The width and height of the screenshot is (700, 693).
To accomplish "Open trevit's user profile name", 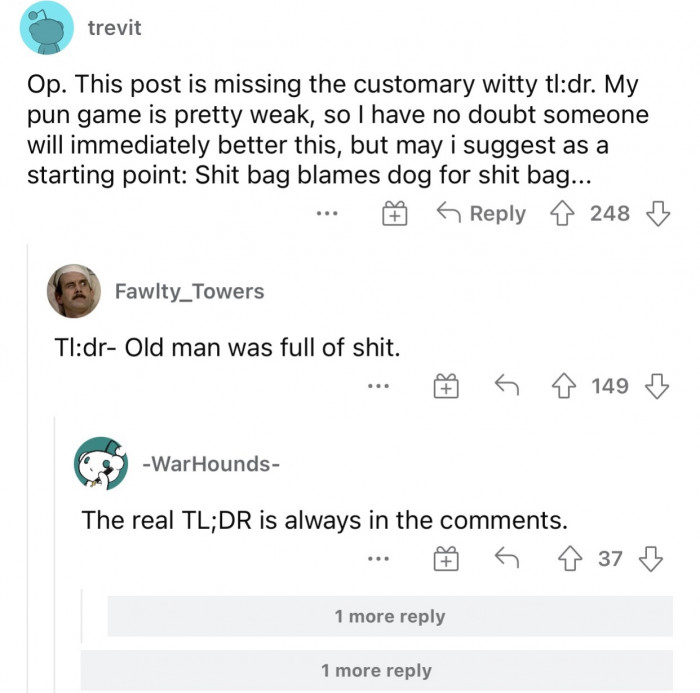I will click(114, 28).
